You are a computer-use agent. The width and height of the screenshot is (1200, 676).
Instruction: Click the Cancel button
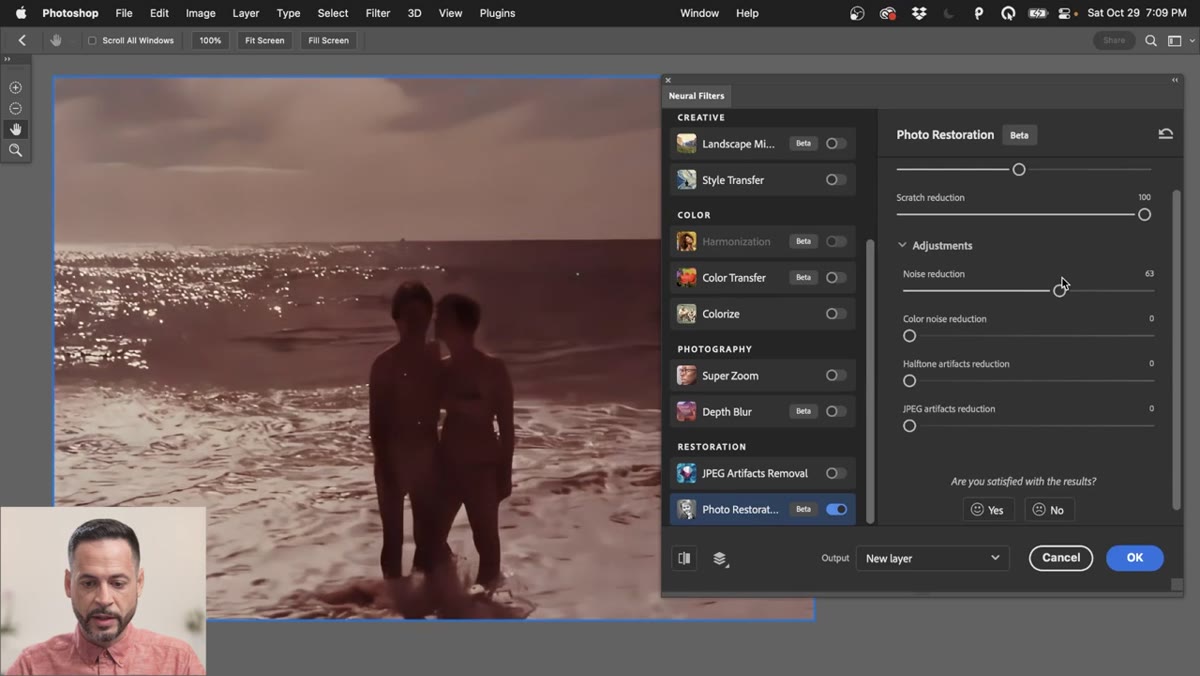1061,558
